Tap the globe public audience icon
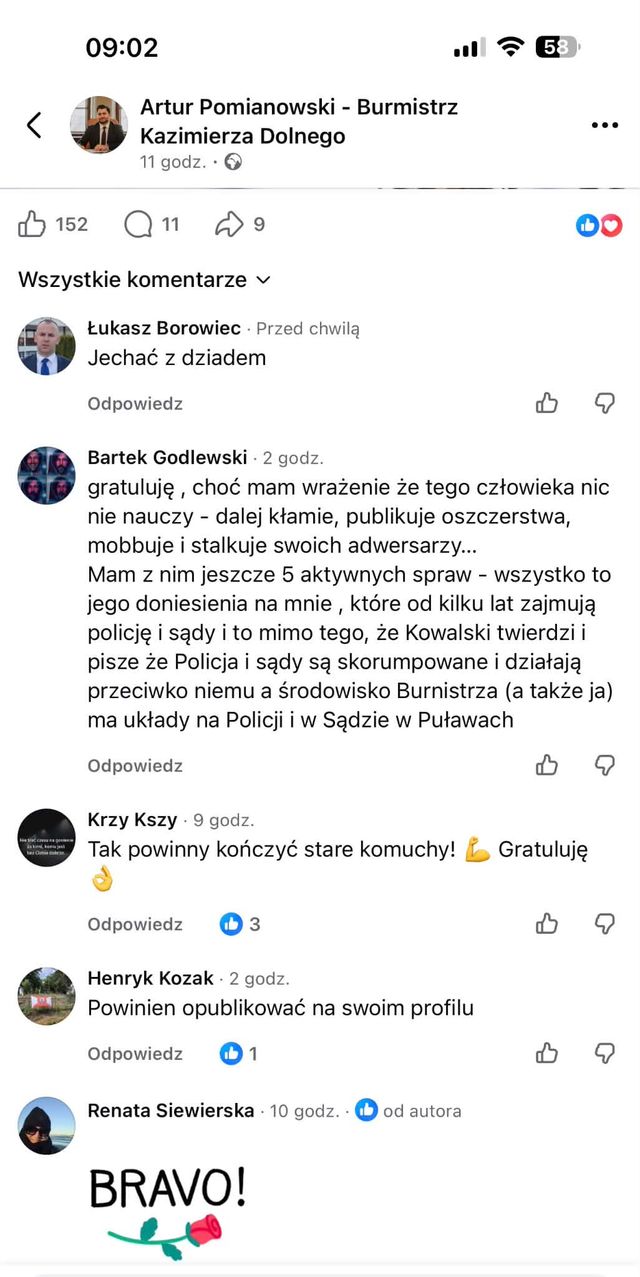640x1277 pixels. (x=234, y=161)
